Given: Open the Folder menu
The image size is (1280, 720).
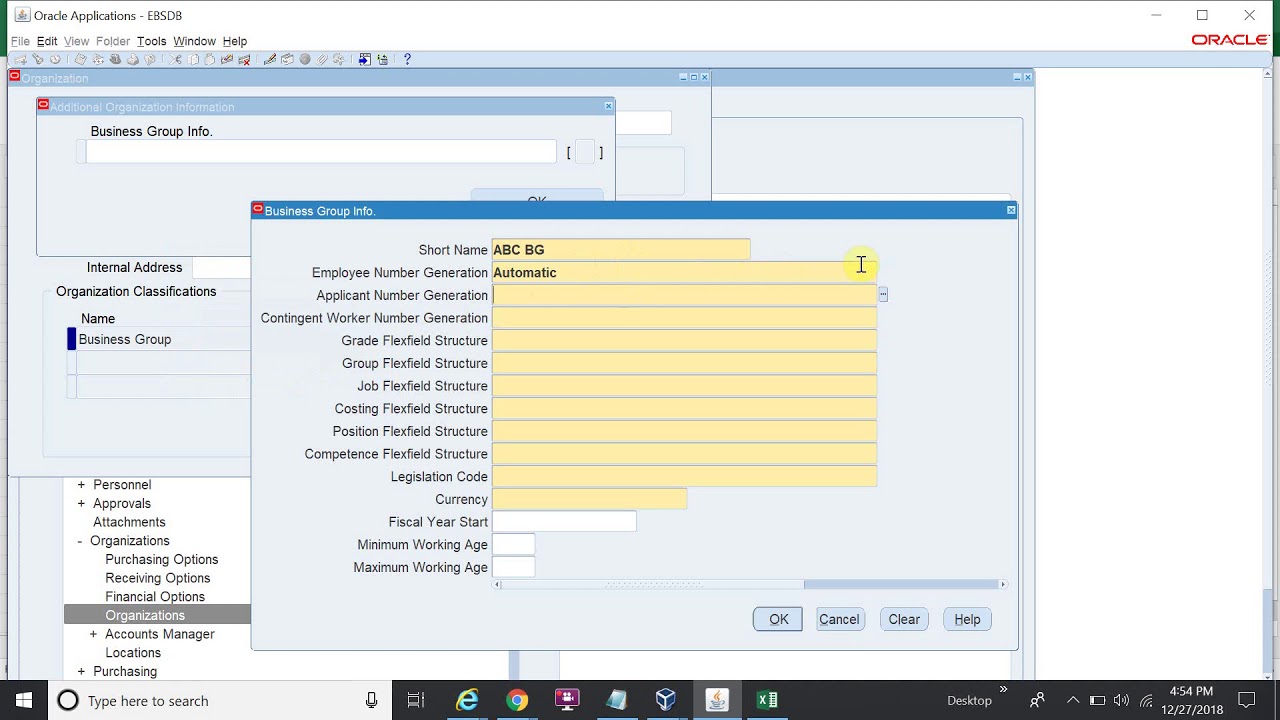Looking at the screenshot, I should pyautogui.click(x=113, y=41).
